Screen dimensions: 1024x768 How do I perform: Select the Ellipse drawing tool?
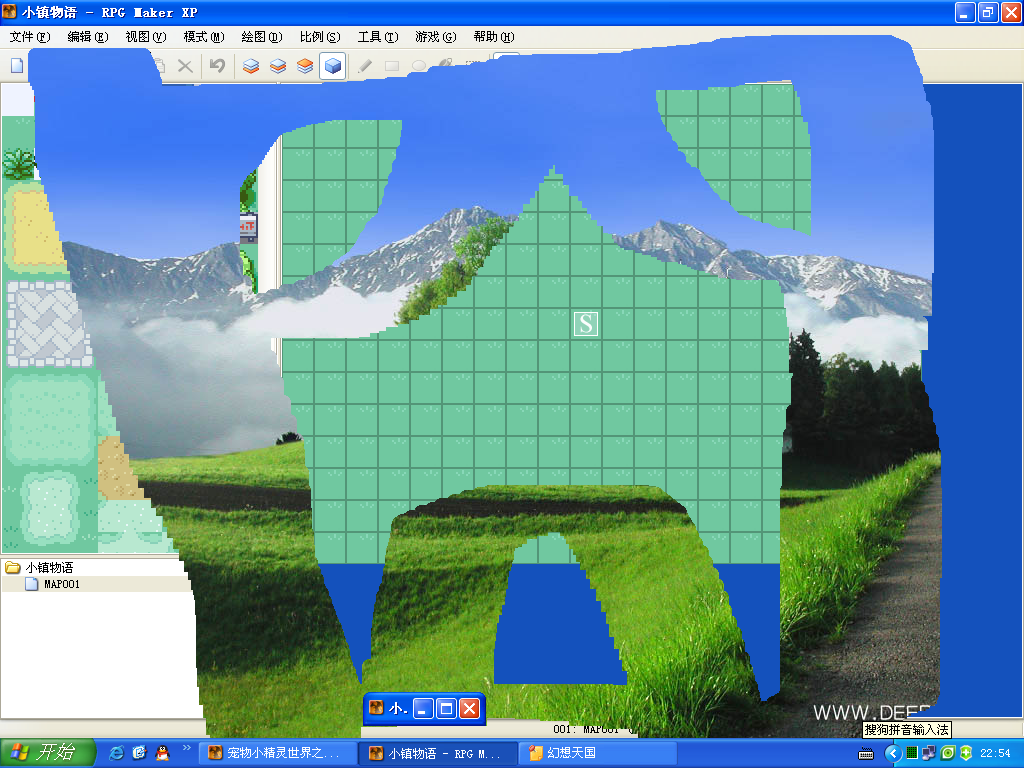click(419, 66)
